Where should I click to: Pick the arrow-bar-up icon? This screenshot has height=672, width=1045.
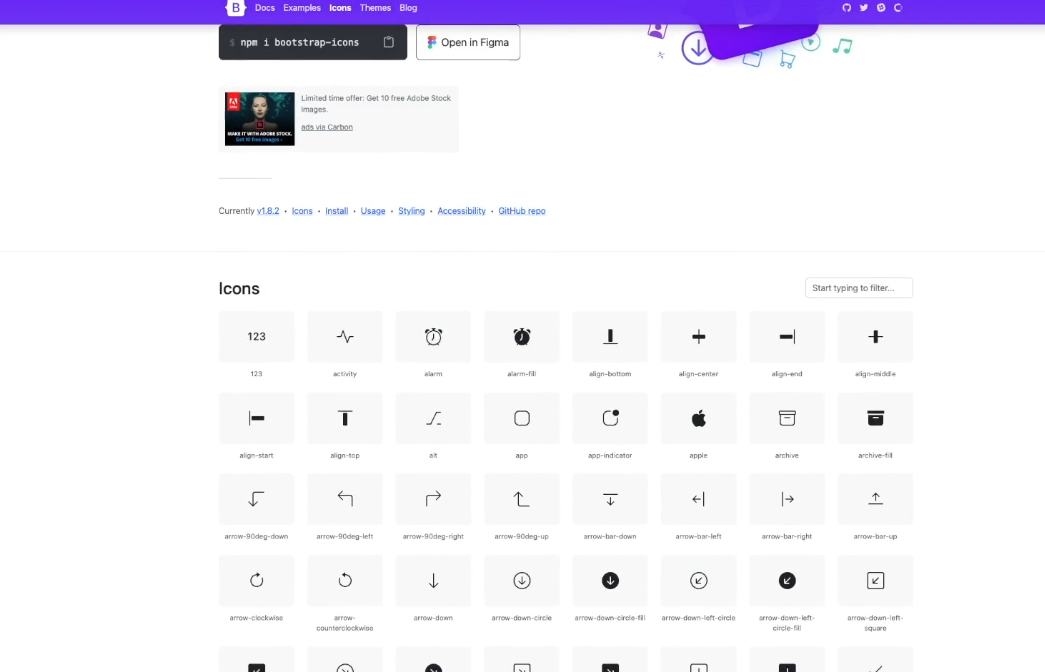(875, 499)
